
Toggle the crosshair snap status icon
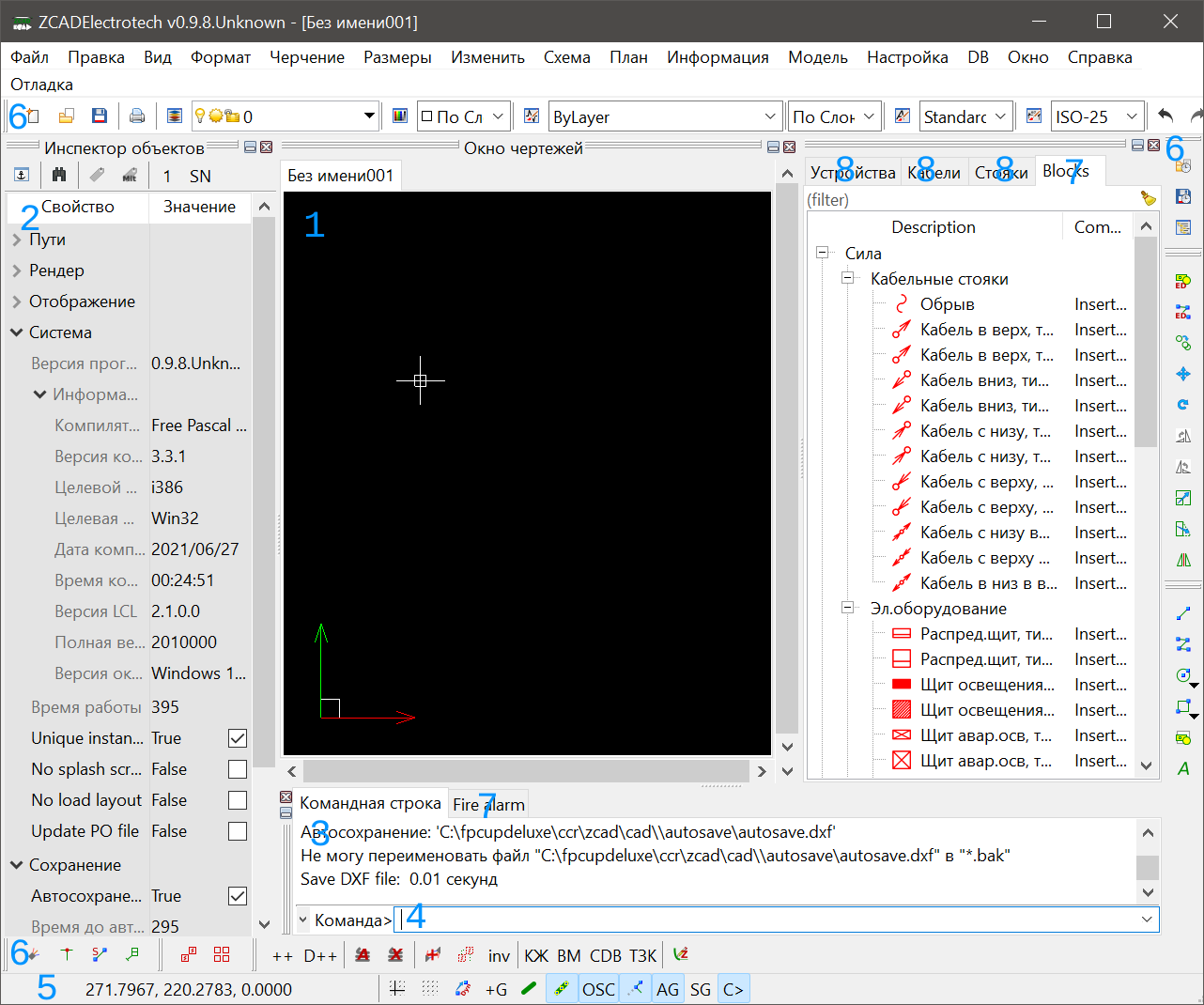point(397,988)
